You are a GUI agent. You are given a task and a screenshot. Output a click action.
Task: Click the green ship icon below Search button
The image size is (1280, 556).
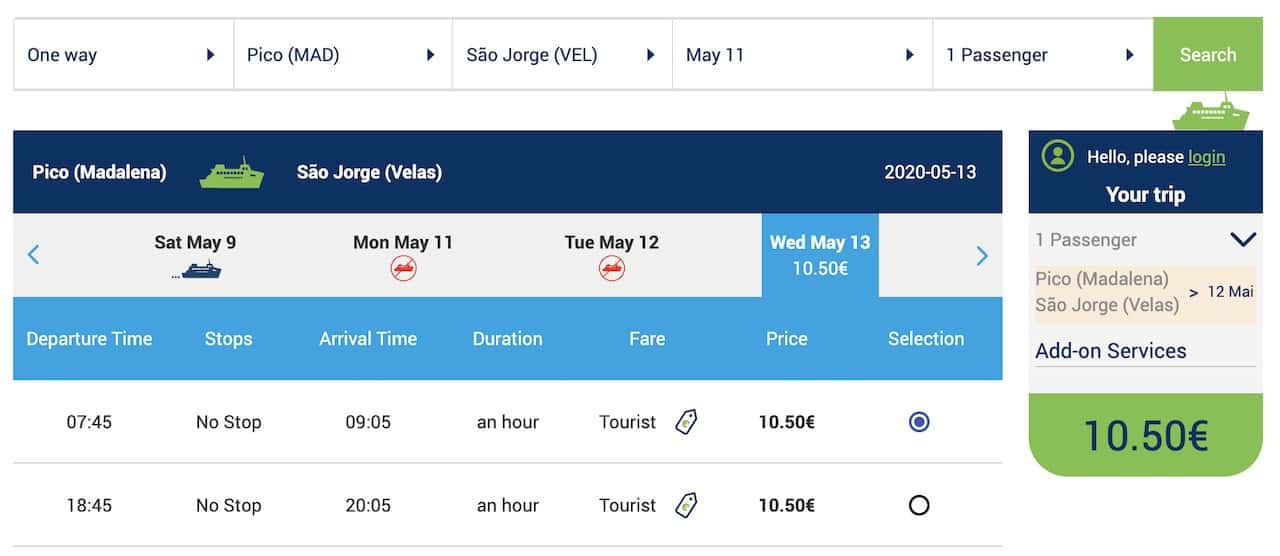coord(1211,112)
